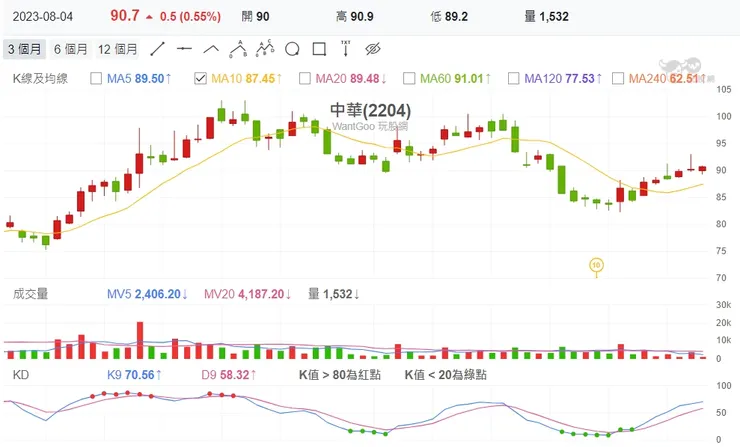Click the D9 58.32 value
Screen dimensions: 740x447
(x=229, y=375)
